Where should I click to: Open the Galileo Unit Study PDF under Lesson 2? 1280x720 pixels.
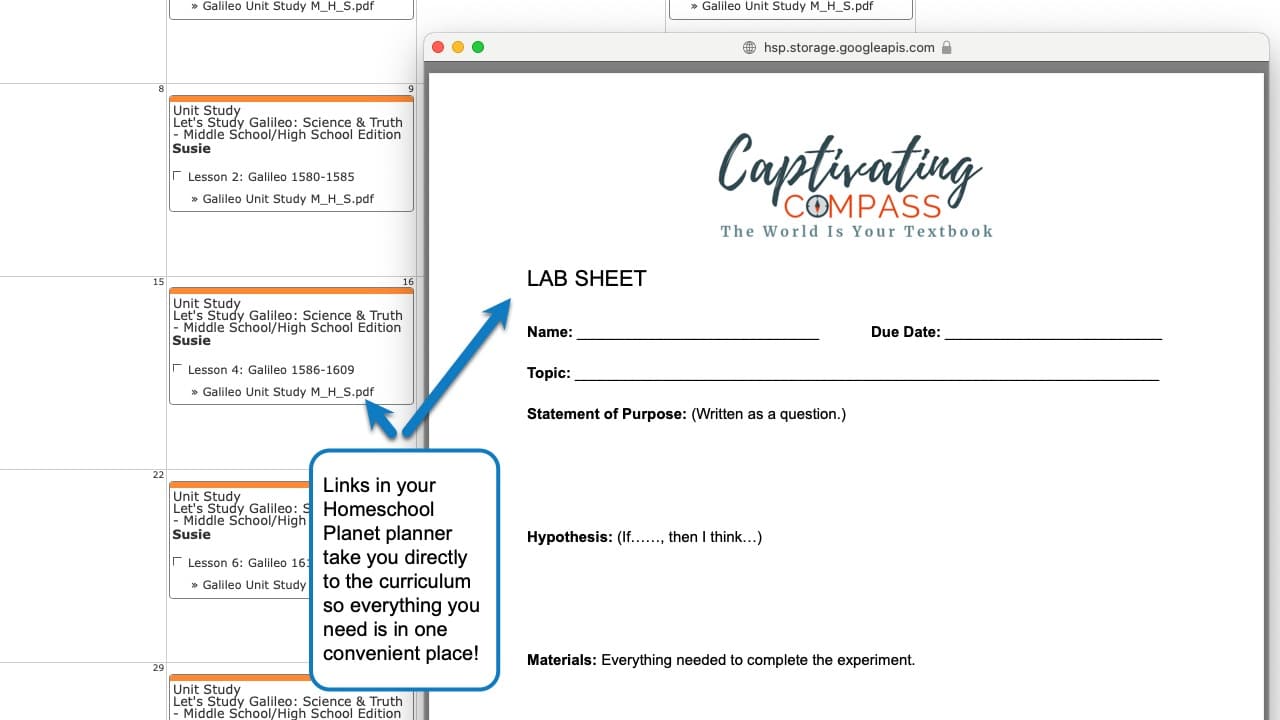pyautogui.click(x=288, y=199)
